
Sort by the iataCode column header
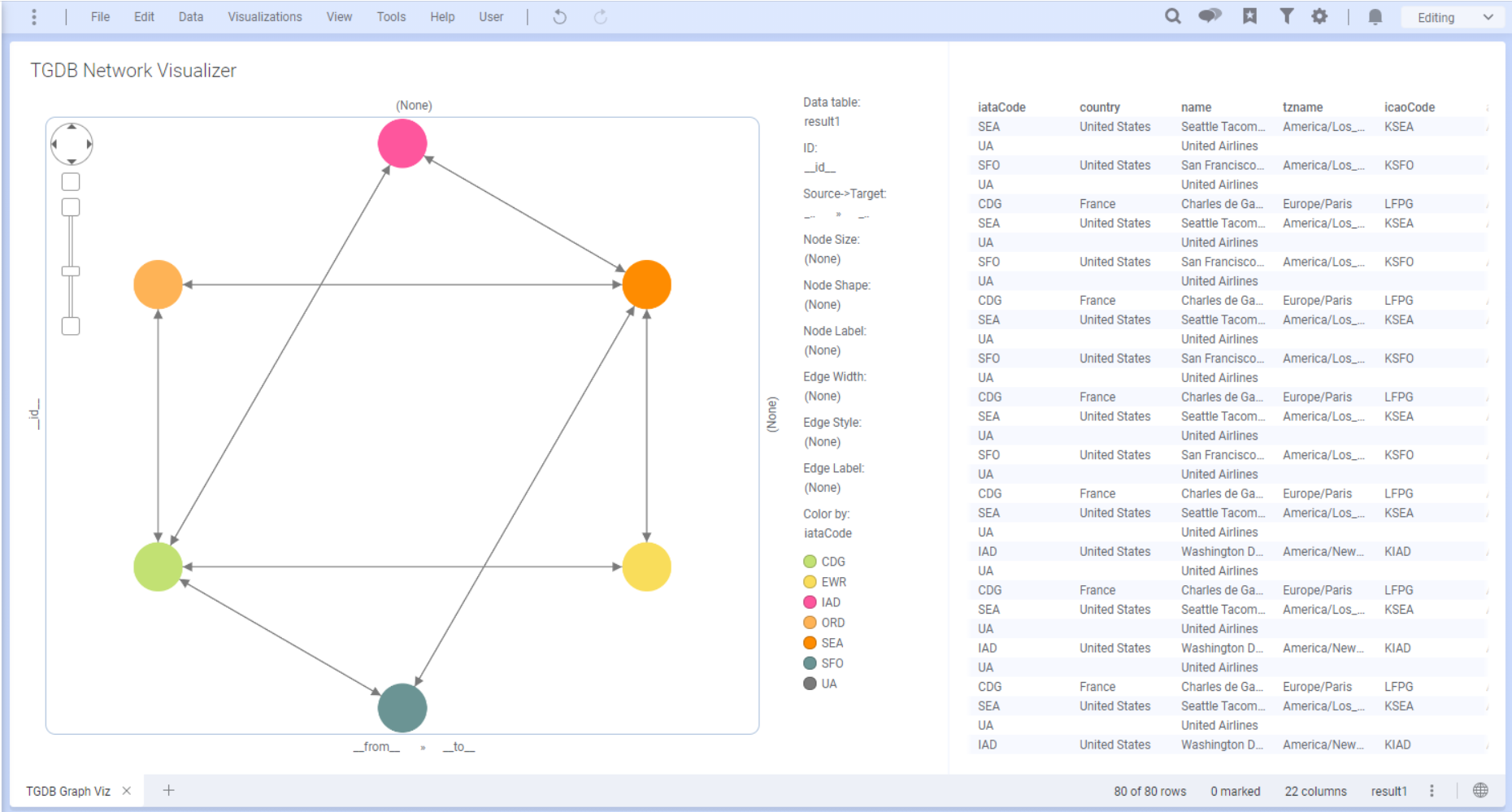pos(1001,107)
